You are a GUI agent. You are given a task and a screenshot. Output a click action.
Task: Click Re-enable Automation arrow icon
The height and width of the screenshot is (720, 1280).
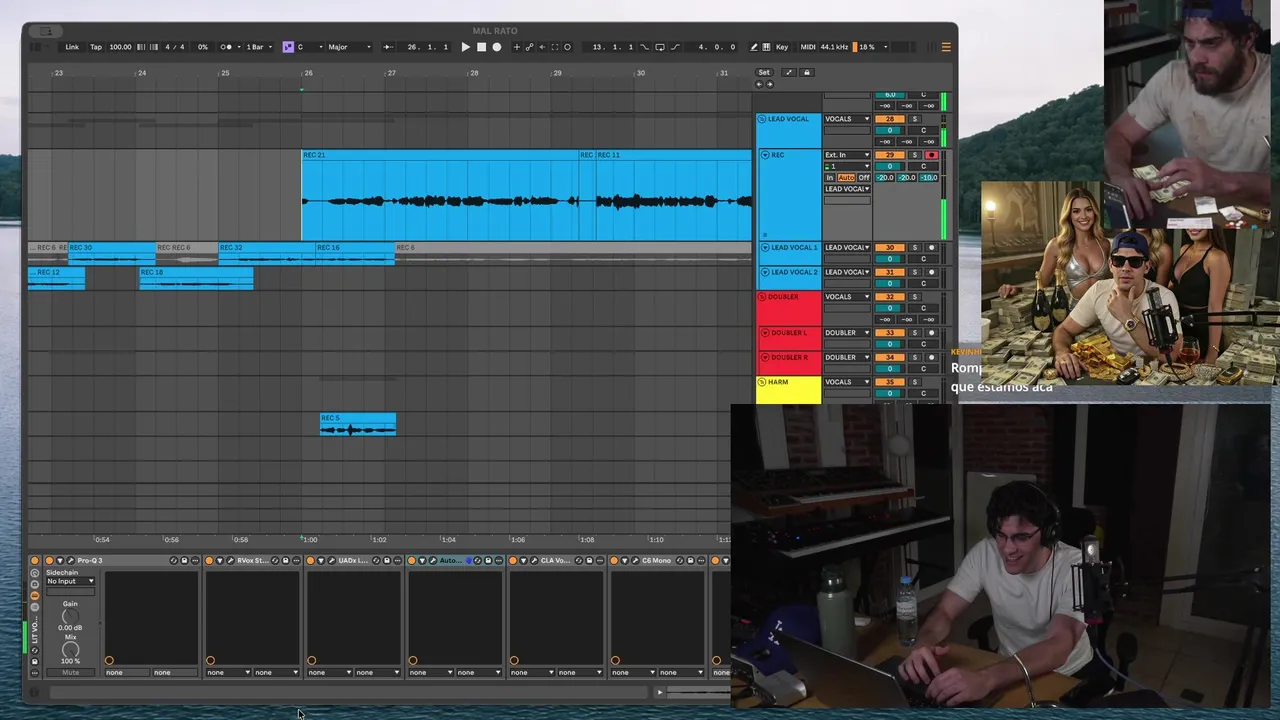tap(542, 47)
